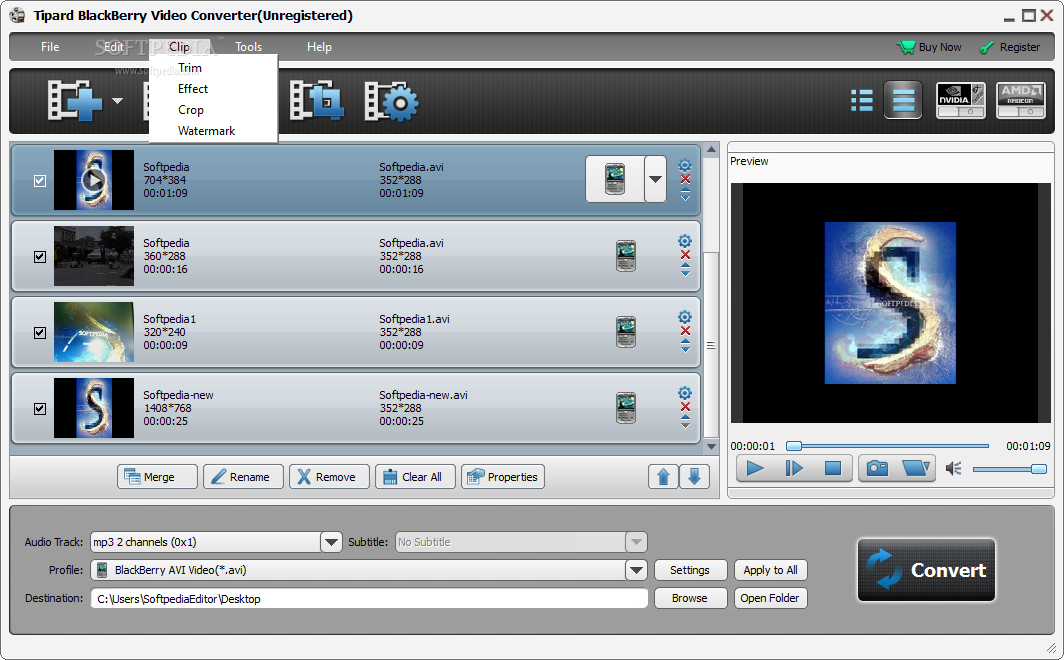Remove Softpedia1 with red X icon

click(x=685, y=331)
